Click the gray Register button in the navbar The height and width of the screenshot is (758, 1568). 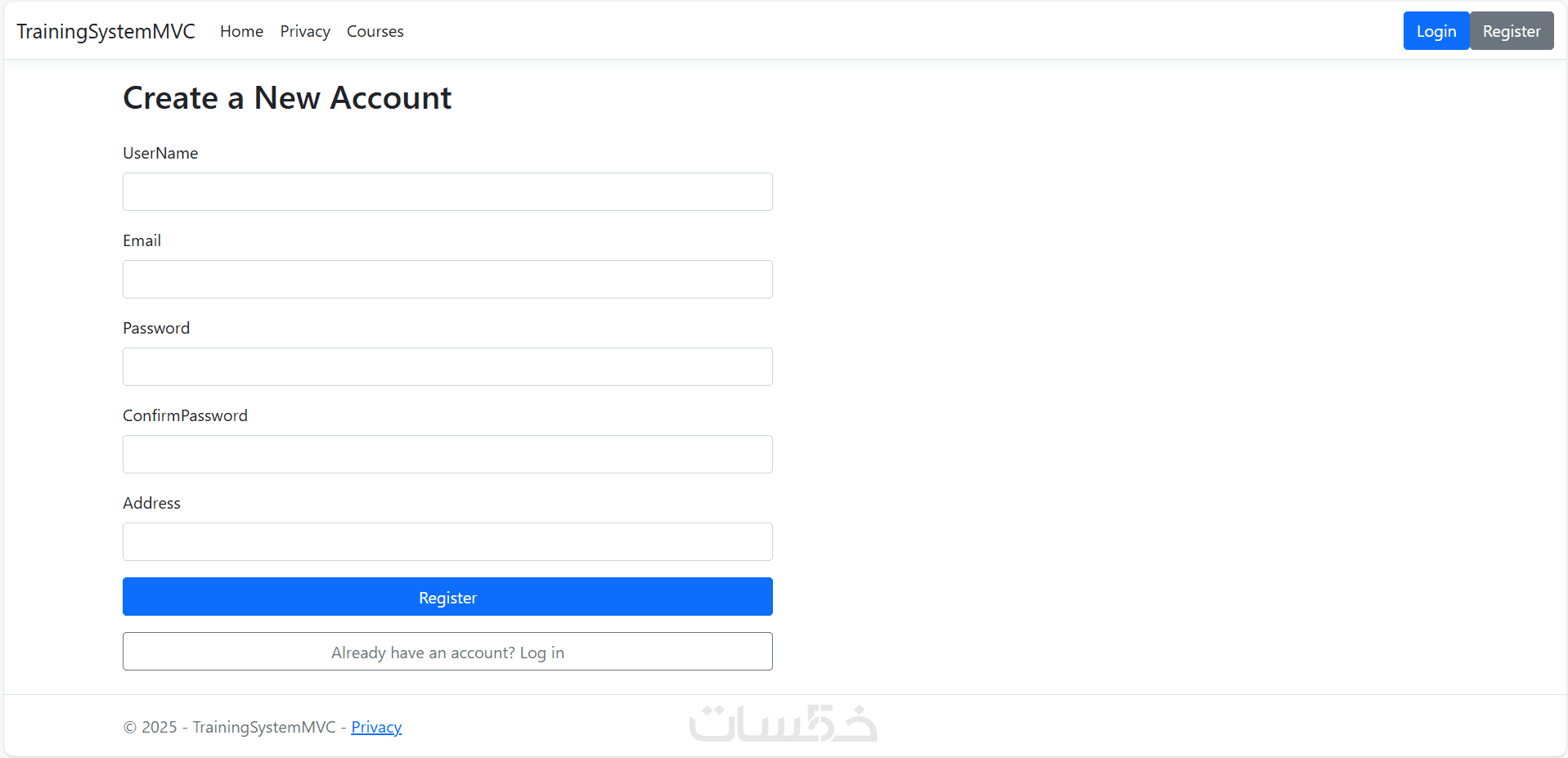point(1511,31)
